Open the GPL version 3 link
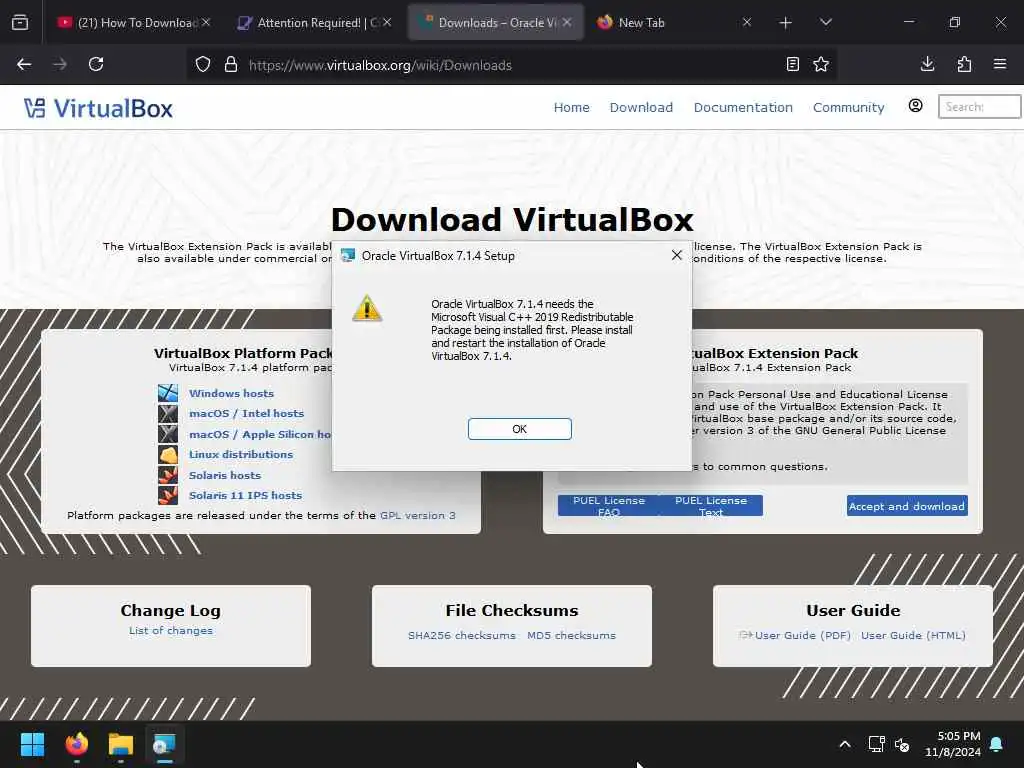Screen dimensions: 1024x768 [x=417, y=515]
